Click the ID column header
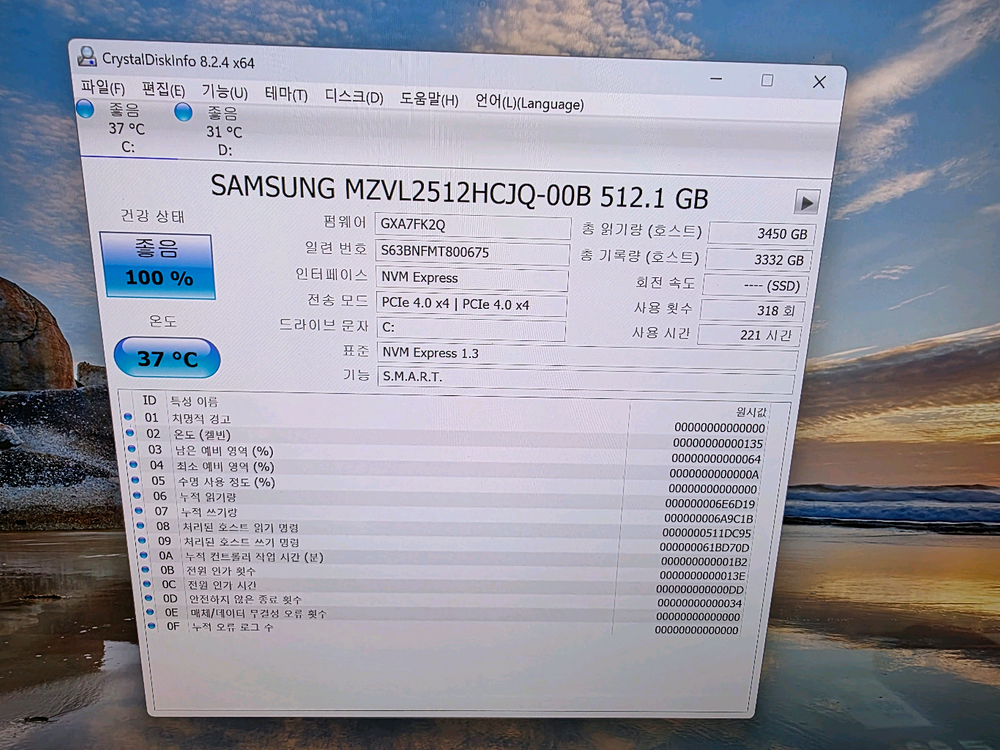 pyautogui.click(x=149, y=401)
